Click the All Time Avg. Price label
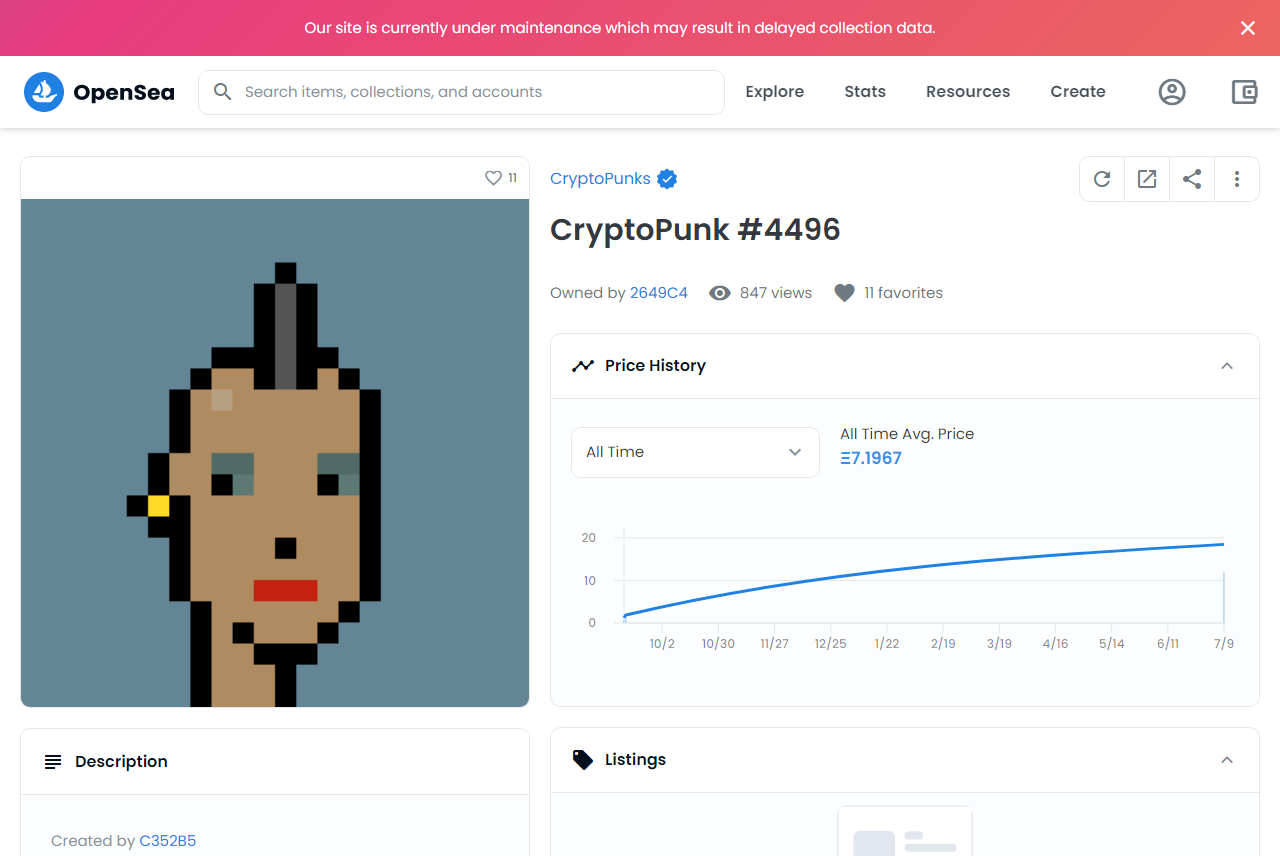The height and width of the screenshot is (856, 1280). tap(907, 434)
